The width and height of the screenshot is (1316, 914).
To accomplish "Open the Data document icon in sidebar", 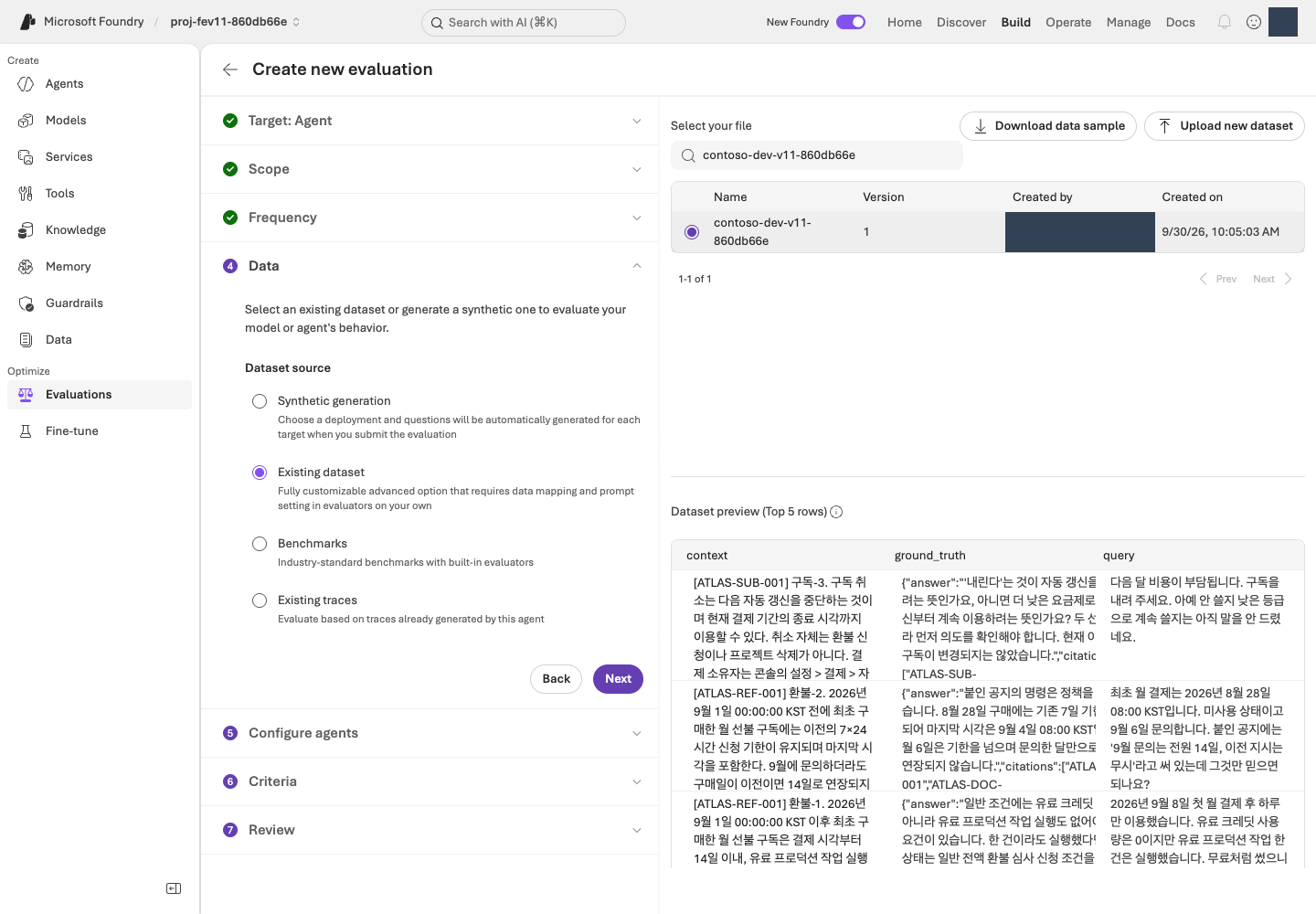I will 26,340.
